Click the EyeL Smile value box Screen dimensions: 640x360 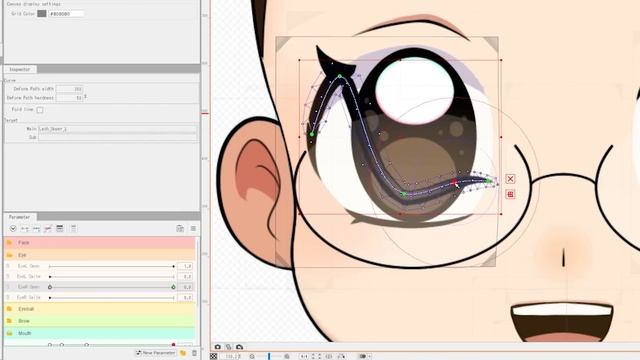click(x=185, y=277)
